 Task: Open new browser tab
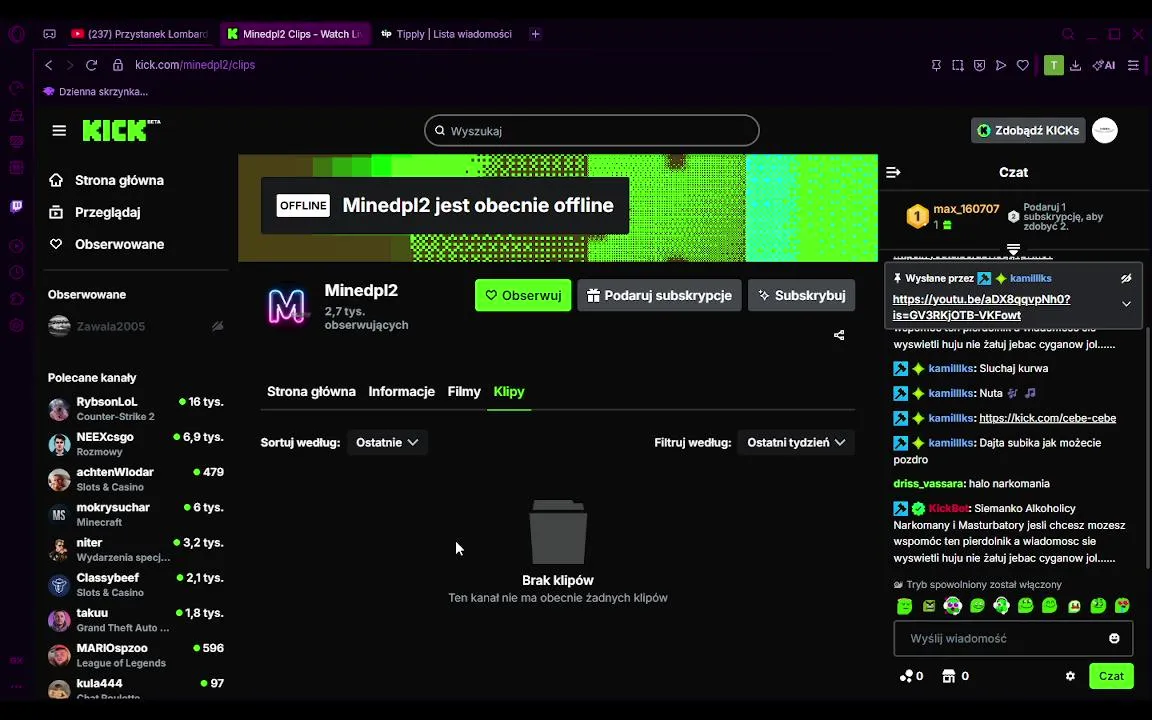click(536, 34)
